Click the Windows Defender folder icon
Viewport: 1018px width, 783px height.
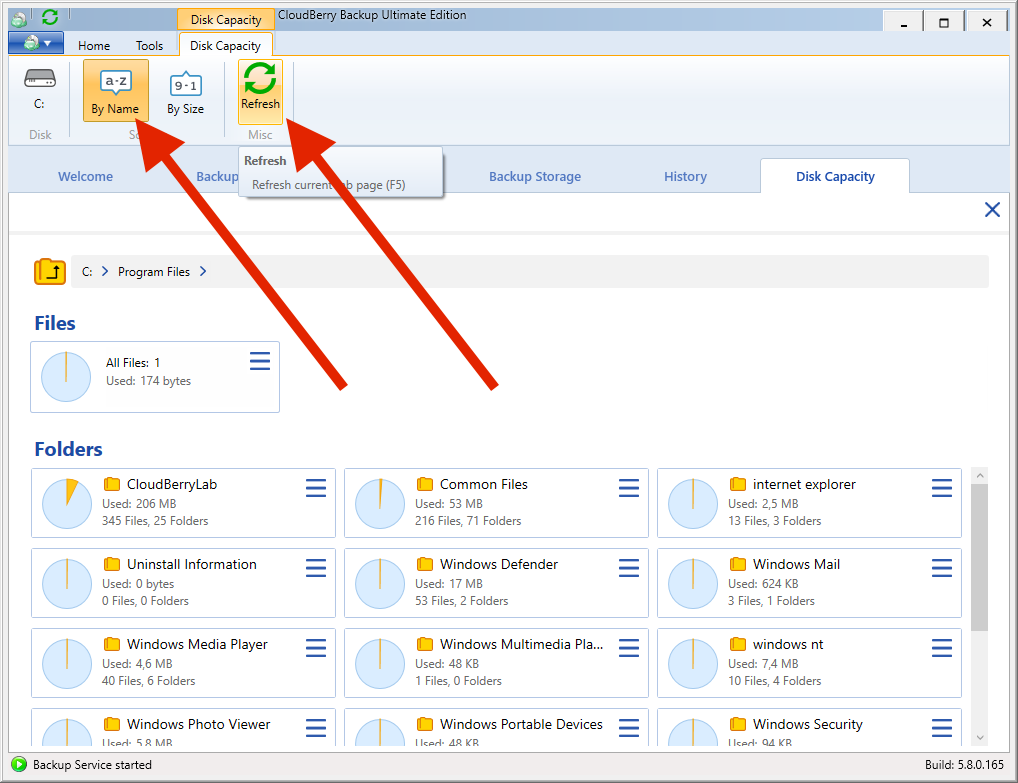[425, 564]
